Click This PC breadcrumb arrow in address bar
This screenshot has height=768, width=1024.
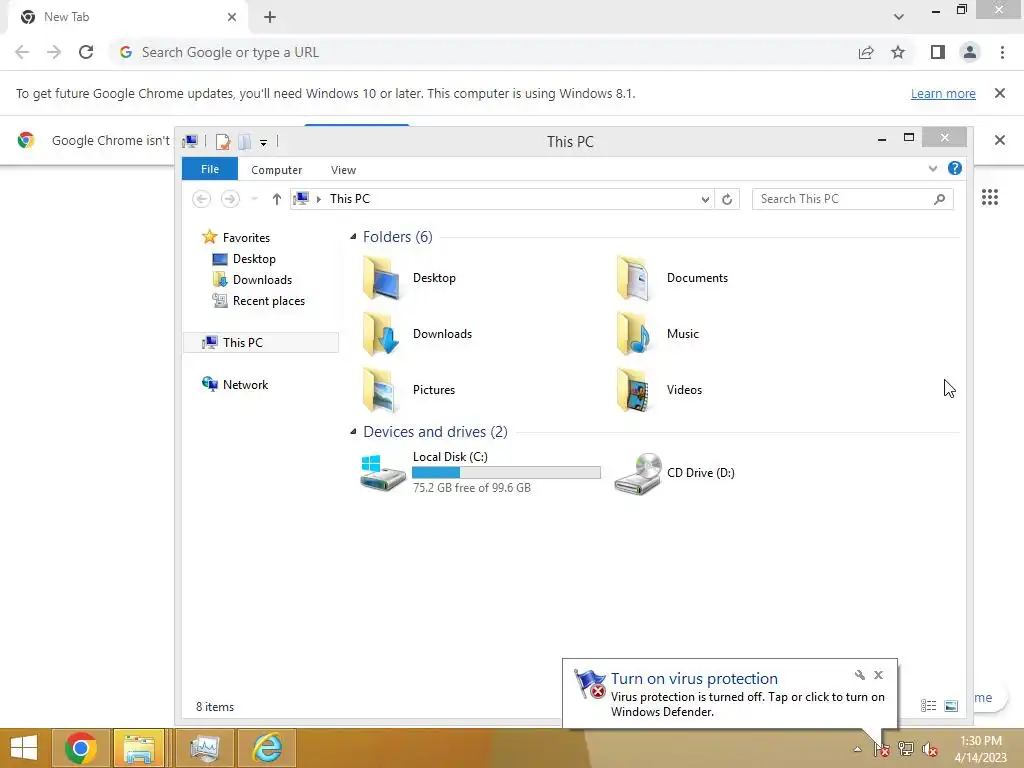pos(319,199)
